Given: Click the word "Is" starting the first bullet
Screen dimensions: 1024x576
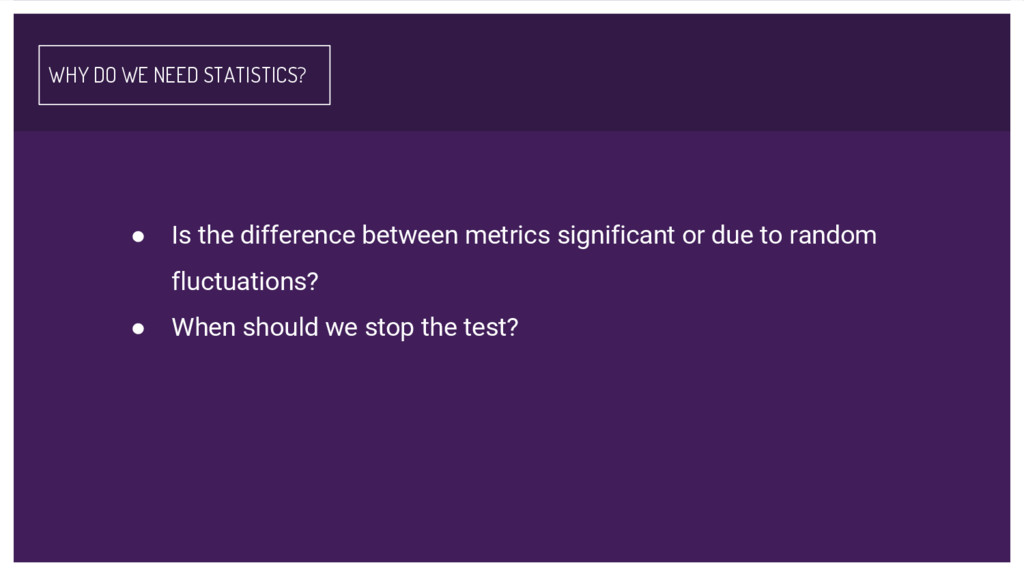Looking at the screenshot, I should point(181,236).
